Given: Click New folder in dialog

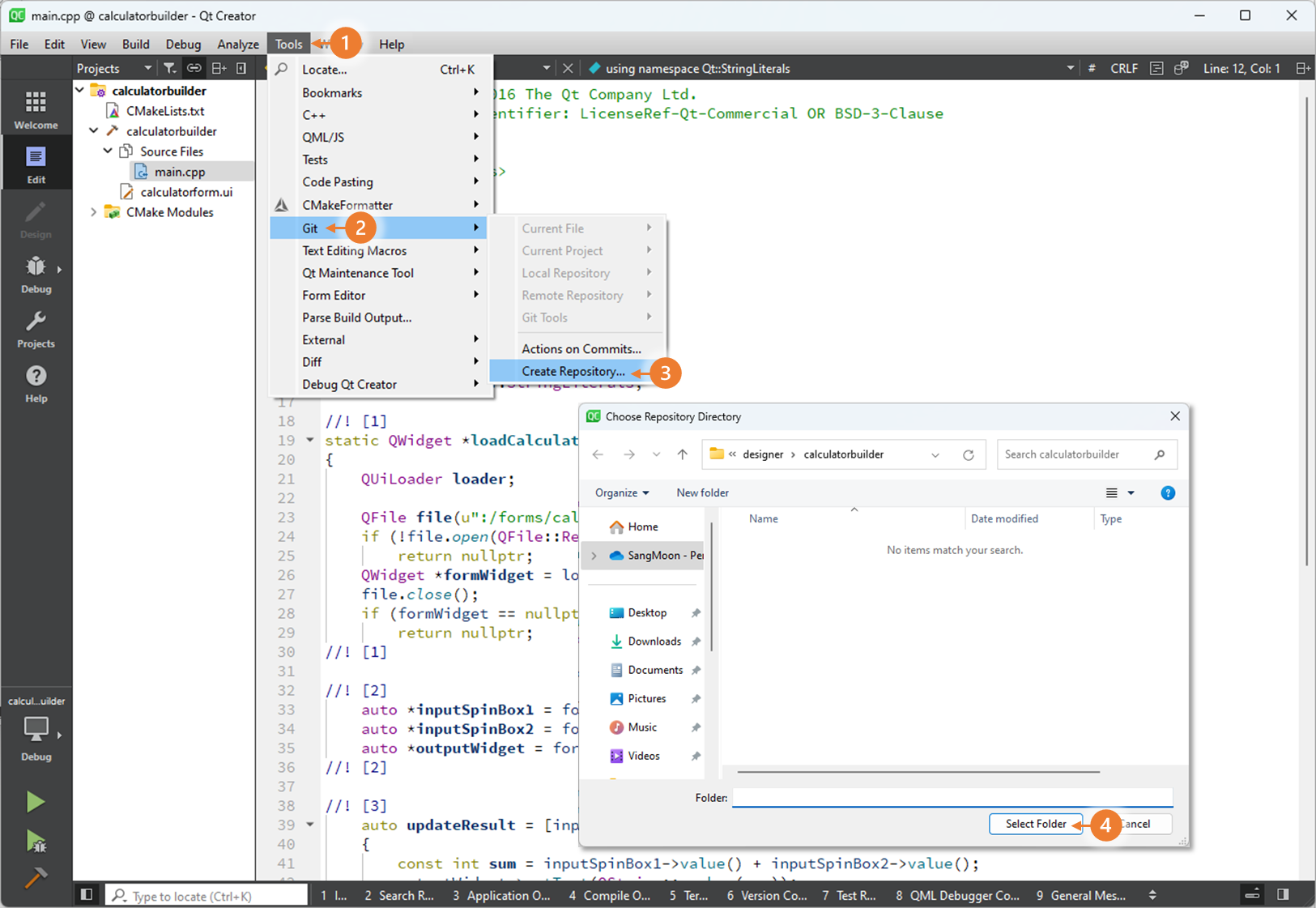Looking at the screenshot, I should click(x=702, y=492).
